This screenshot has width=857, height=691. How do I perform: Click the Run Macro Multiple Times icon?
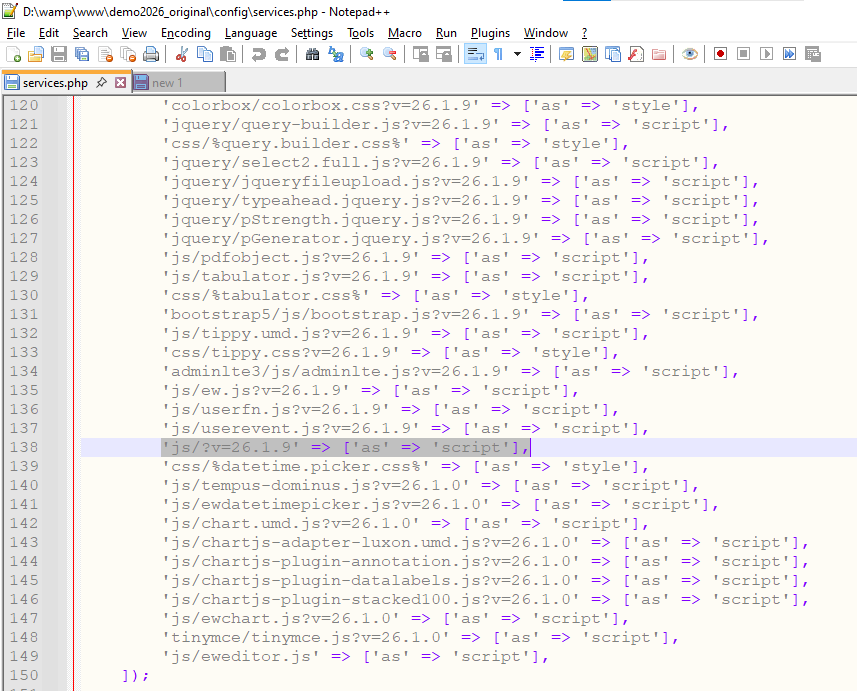point(788,54)
